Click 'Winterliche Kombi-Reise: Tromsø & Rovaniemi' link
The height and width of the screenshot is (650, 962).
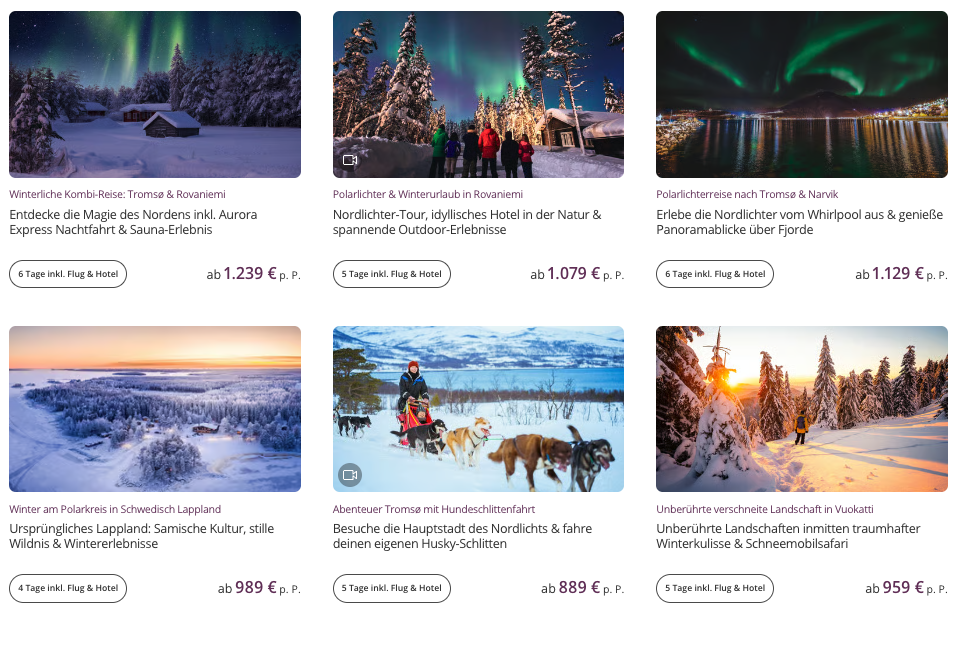(117, 194)
